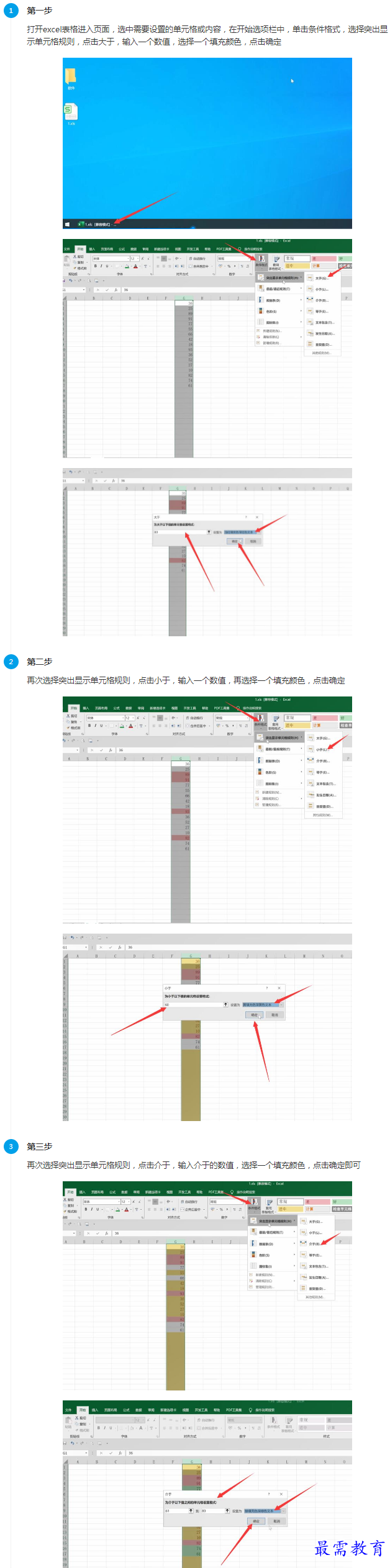Viewport: 390px width, 1568px height.
Task: Select 适中 cell style swatch in step one ribbon
Action: point(297,266)
